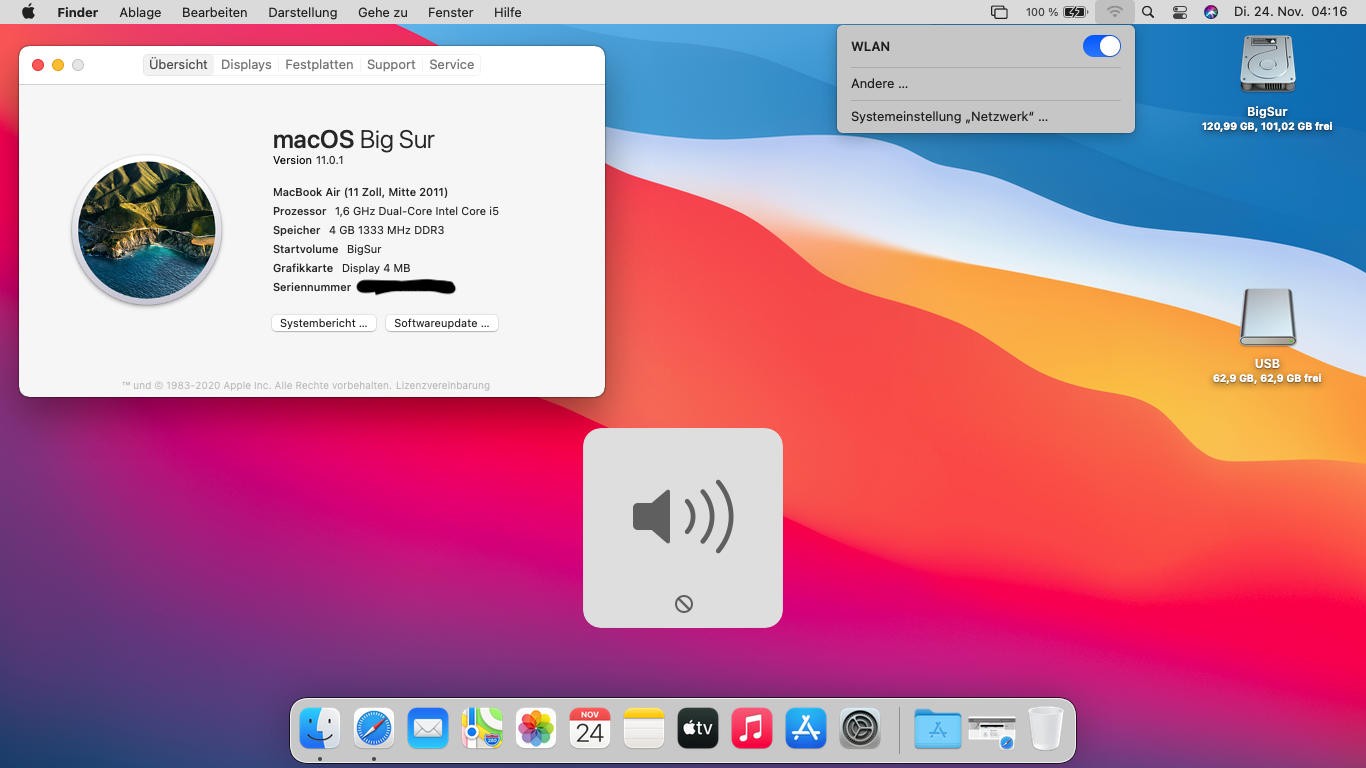The height and width of the screenshot is (768, 1366).
Task: Open the Festplatten tab
Action: 319,64
